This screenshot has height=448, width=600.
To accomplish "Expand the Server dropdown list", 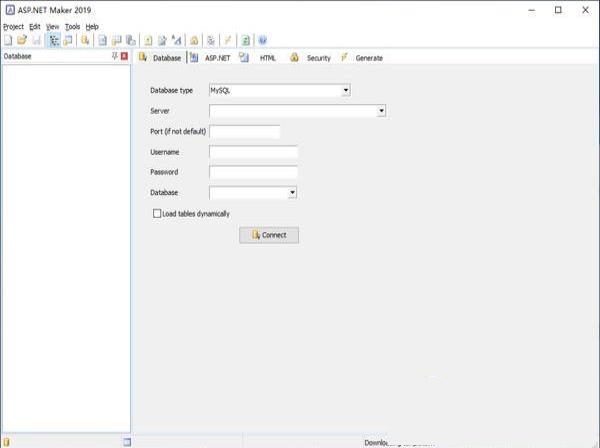I will [x=381, y=111].
